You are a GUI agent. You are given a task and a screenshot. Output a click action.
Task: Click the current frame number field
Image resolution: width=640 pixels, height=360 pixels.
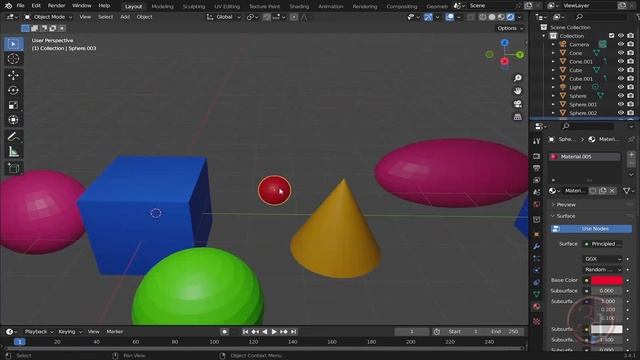coord(412,332)
